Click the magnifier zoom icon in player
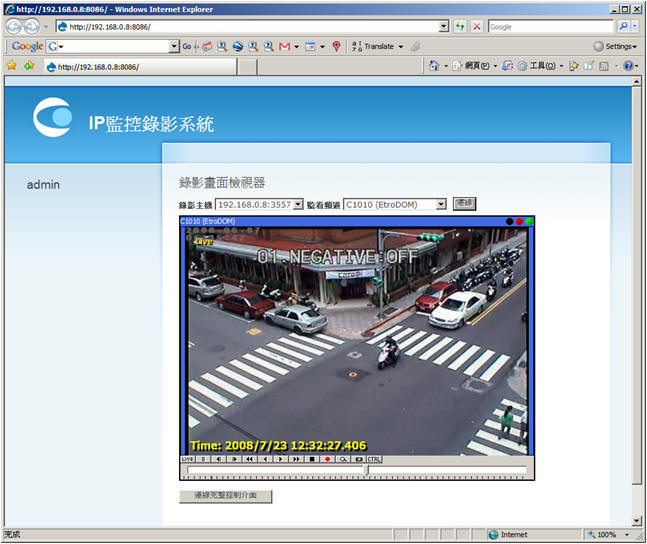This screenshot has width=647, height=544. (343, 459)
